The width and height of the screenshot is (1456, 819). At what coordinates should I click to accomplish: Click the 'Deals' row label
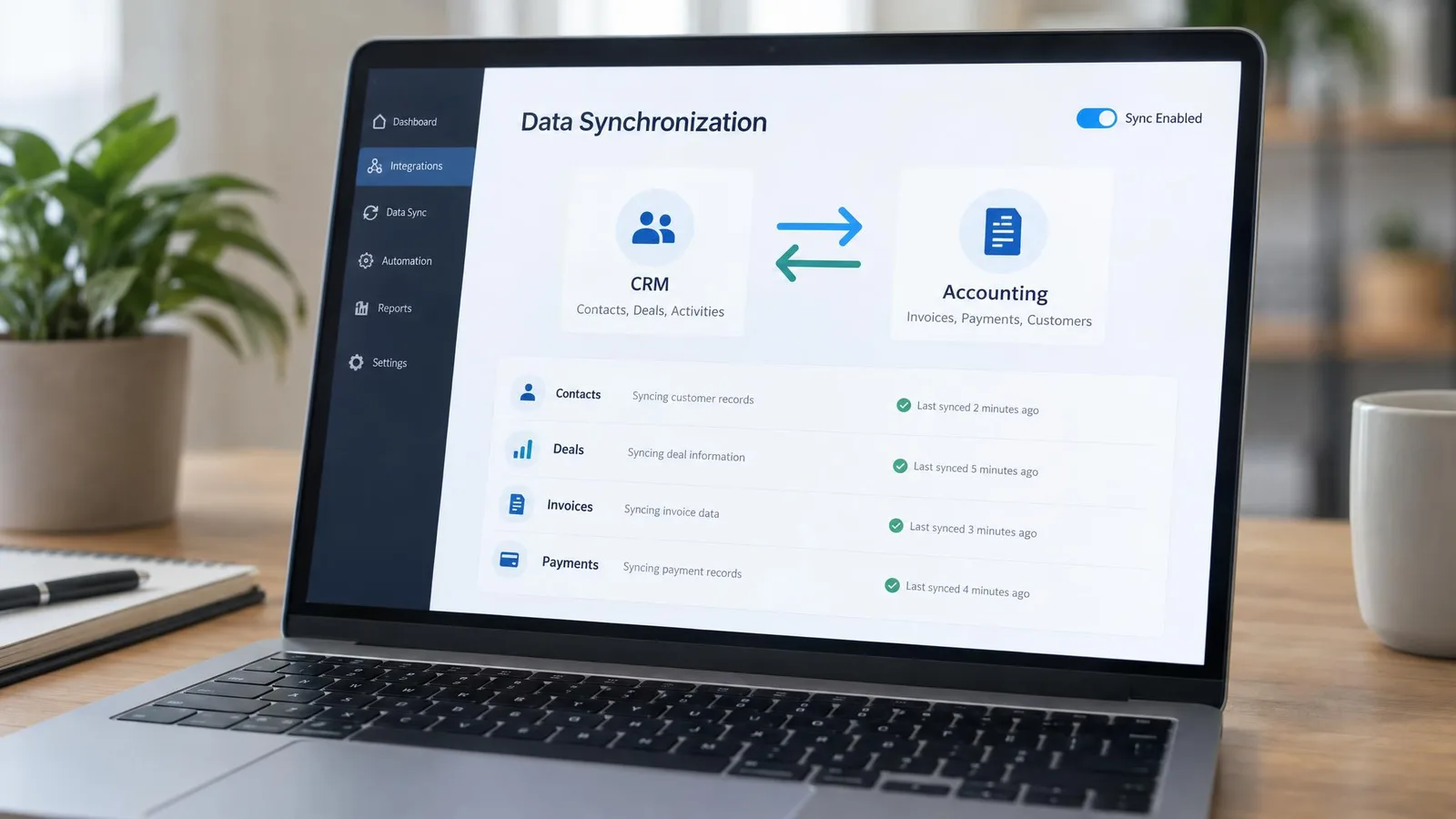[x=569, y=450]
